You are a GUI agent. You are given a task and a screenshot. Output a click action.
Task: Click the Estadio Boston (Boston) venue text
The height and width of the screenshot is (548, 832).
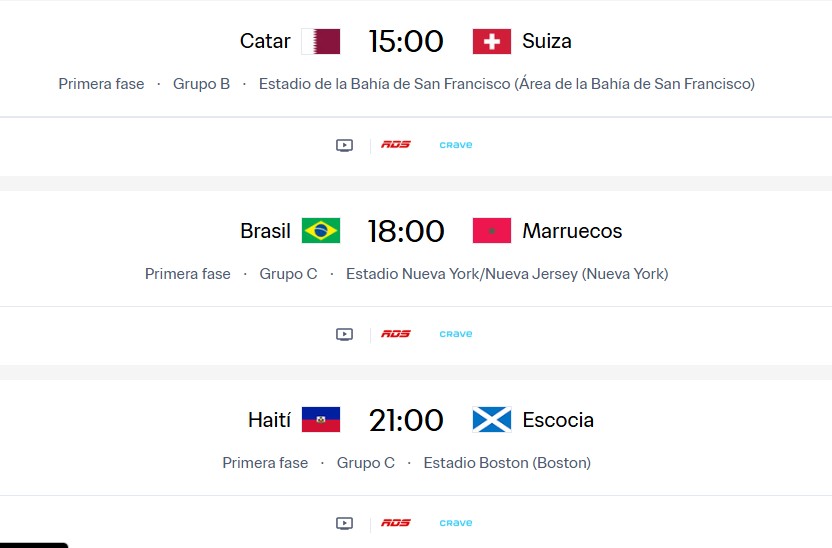point(507,463)
